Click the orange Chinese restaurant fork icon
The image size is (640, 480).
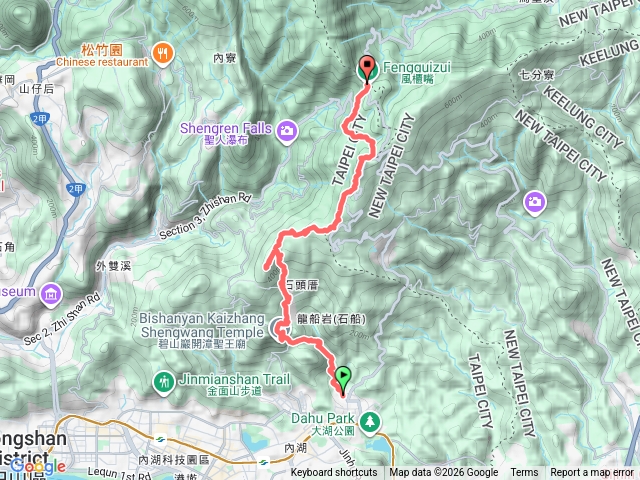tap(163, 54)
